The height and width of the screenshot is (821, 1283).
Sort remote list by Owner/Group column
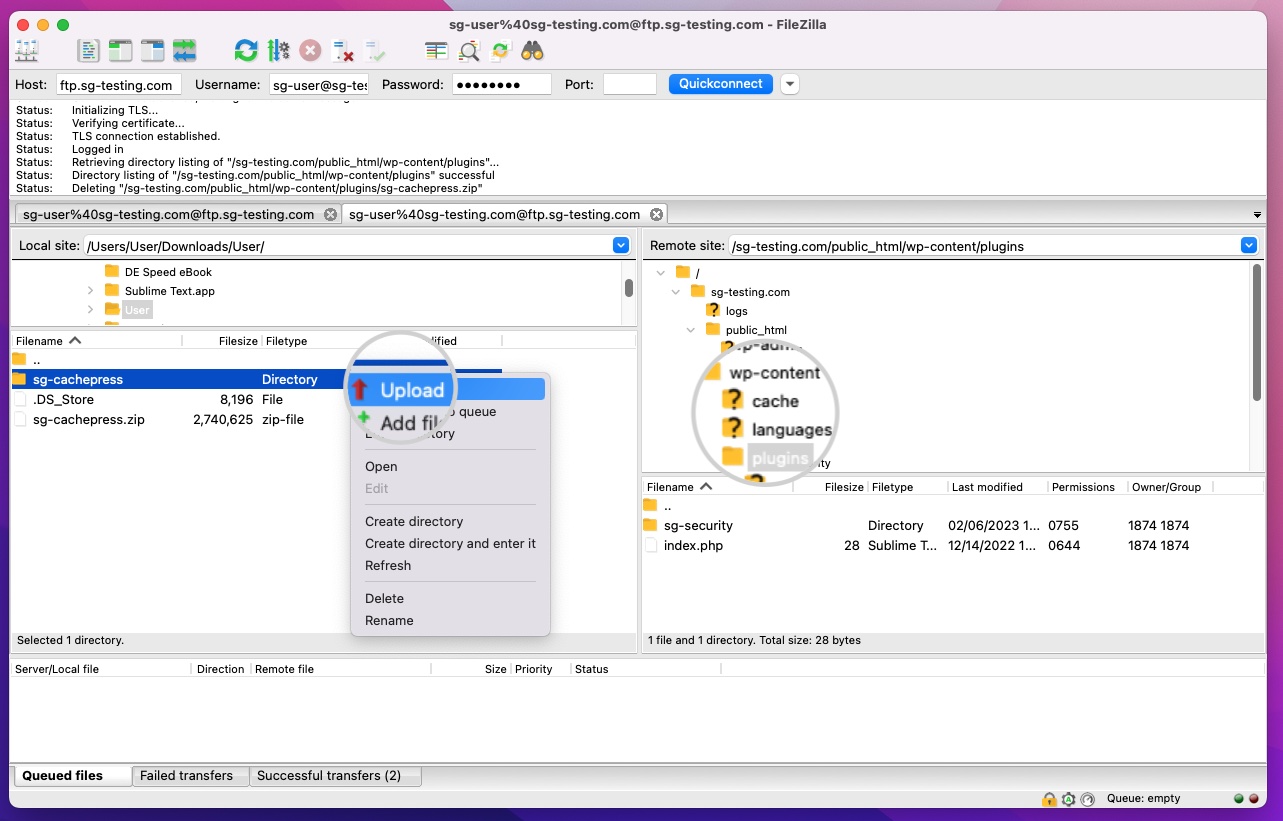tap(1169, 487)
